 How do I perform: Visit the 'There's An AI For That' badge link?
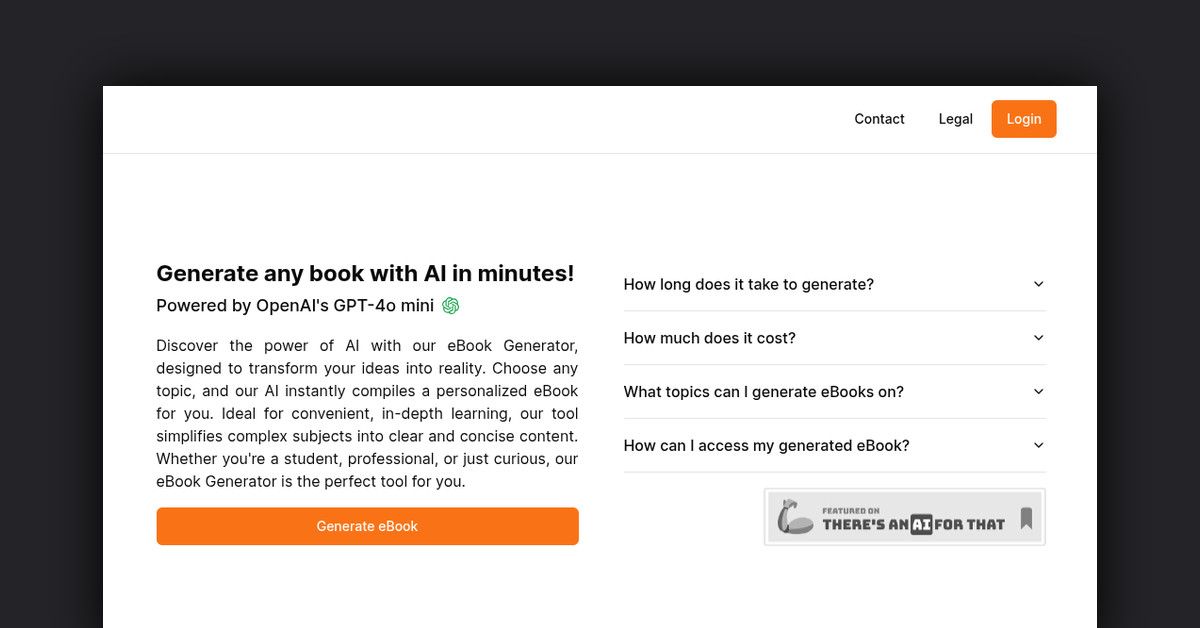[x=904, y=516]
